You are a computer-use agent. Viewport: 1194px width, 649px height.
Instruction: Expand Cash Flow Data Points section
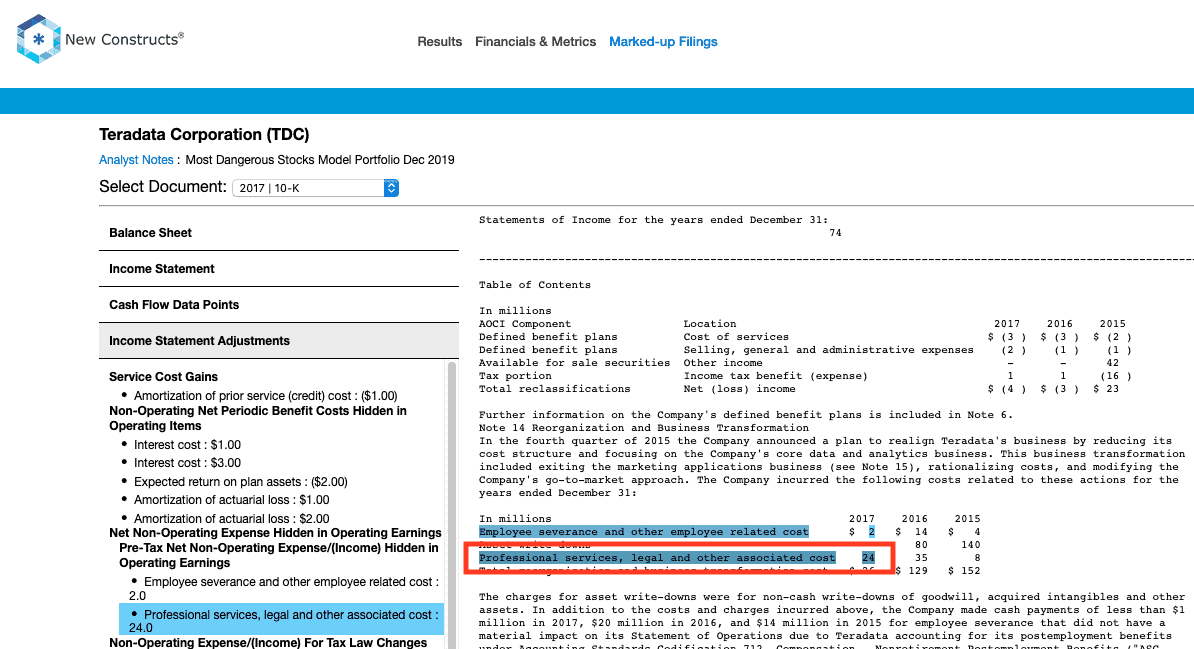279,305
